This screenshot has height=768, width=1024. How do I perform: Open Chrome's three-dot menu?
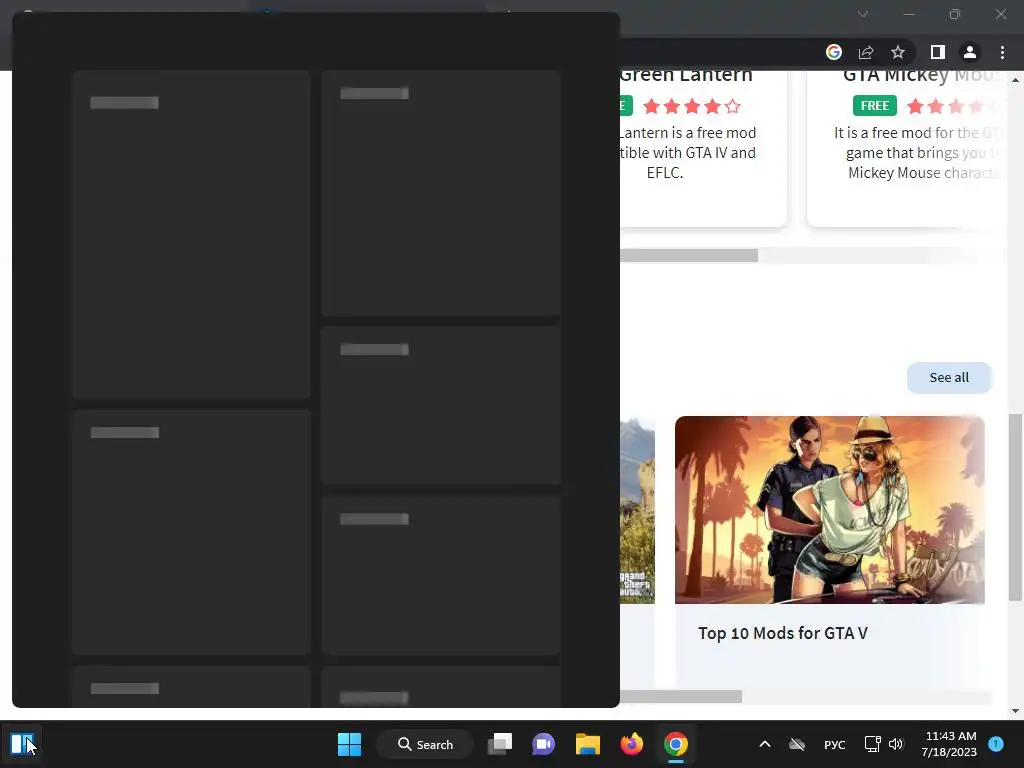tap(1002, 52)
